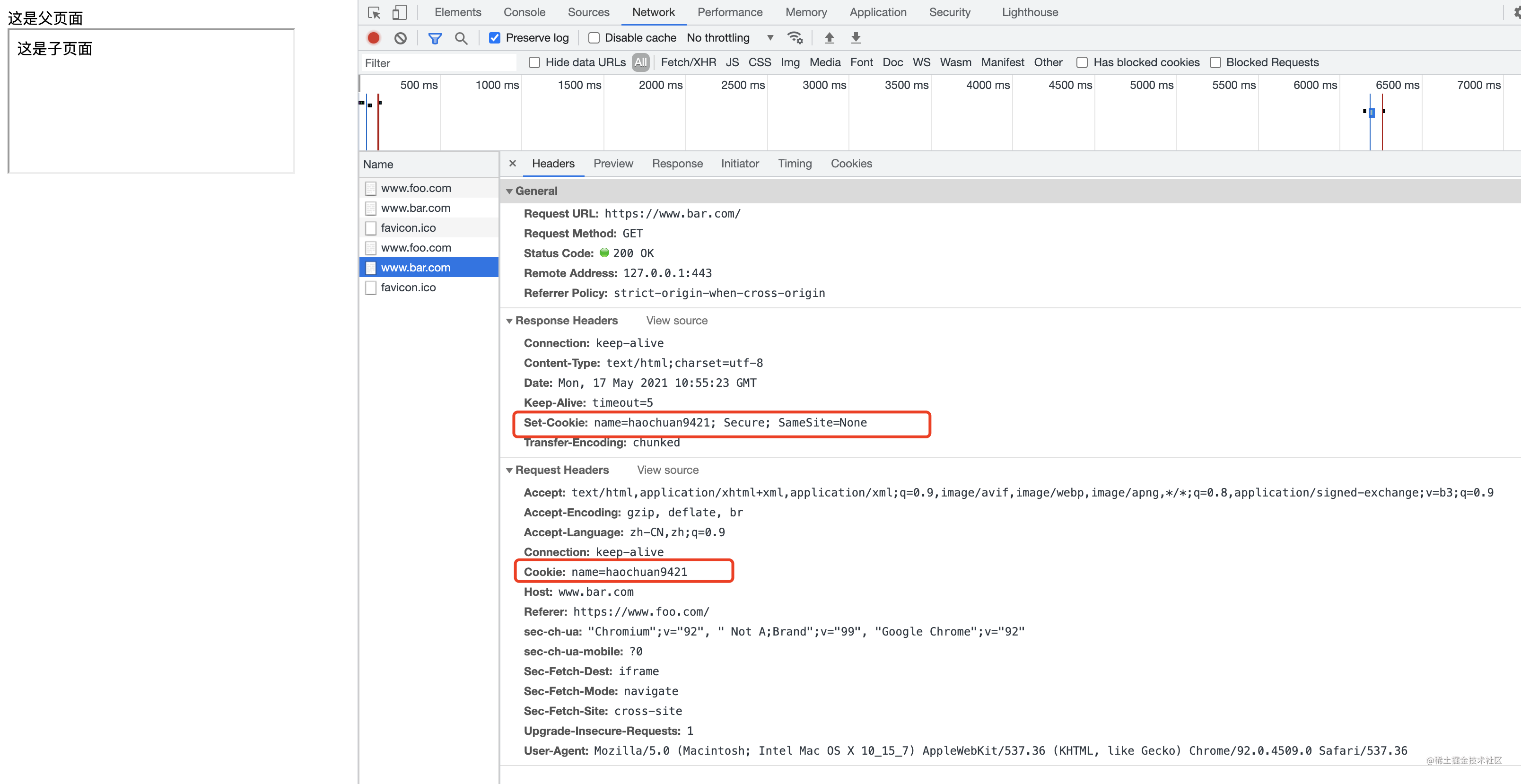Open the Security panel
The image size is (1521, 784).
tap(950, 12)
